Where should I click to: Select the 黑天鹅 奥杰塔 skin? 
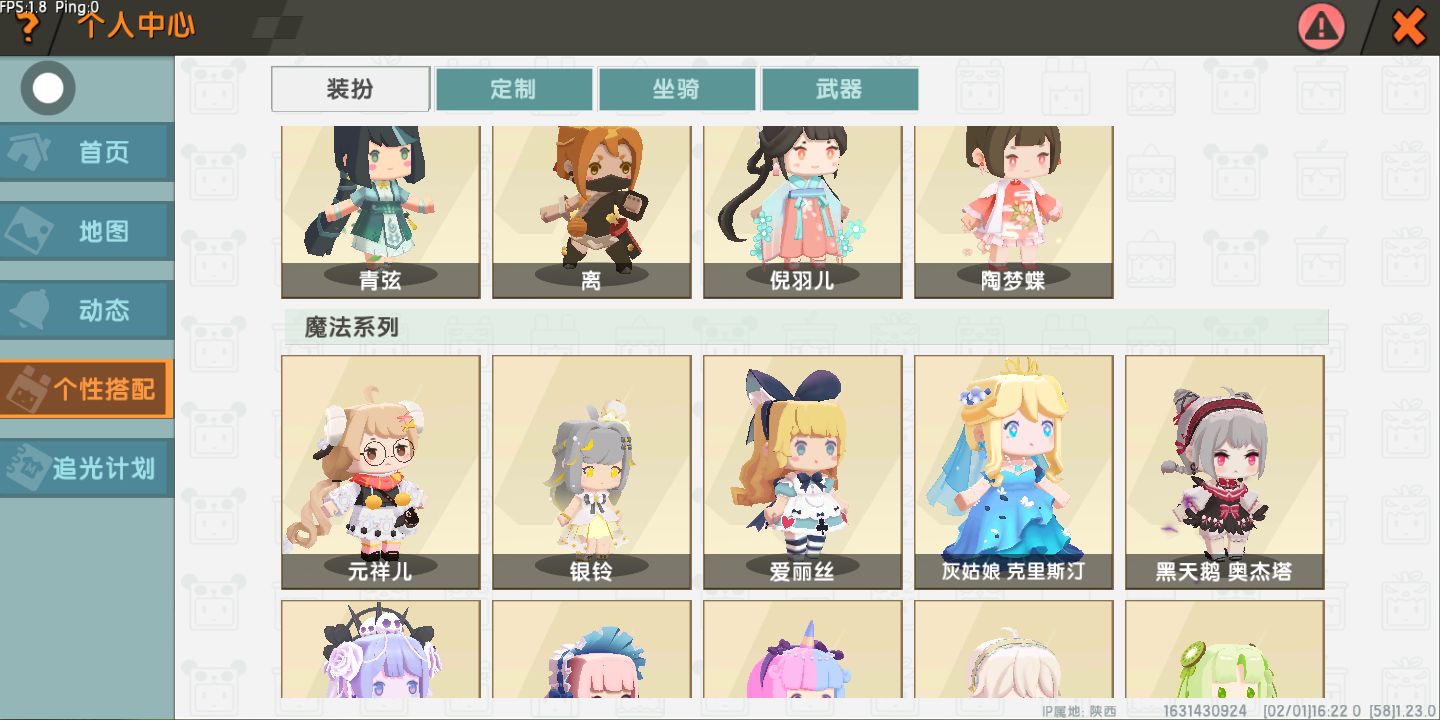pyautogui.click(x=1225, y=472)
